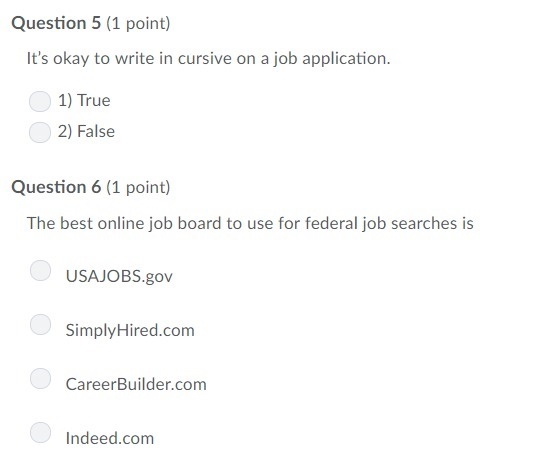Click the phrase 'job application' in Question 5

click(x=332, y=59)
